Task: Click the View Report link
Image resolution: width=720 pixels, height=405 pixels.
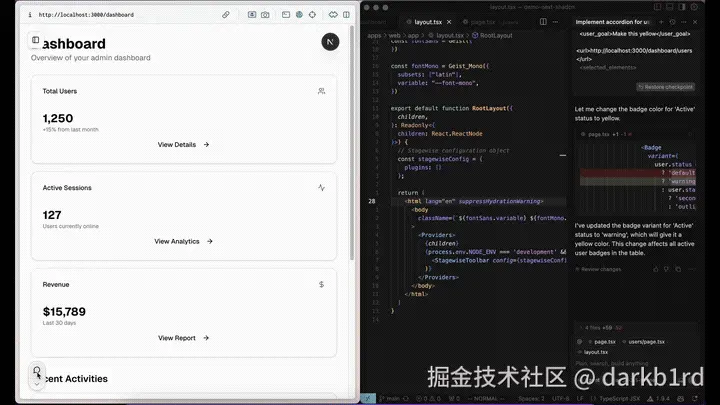Action: tap(183, 338)
